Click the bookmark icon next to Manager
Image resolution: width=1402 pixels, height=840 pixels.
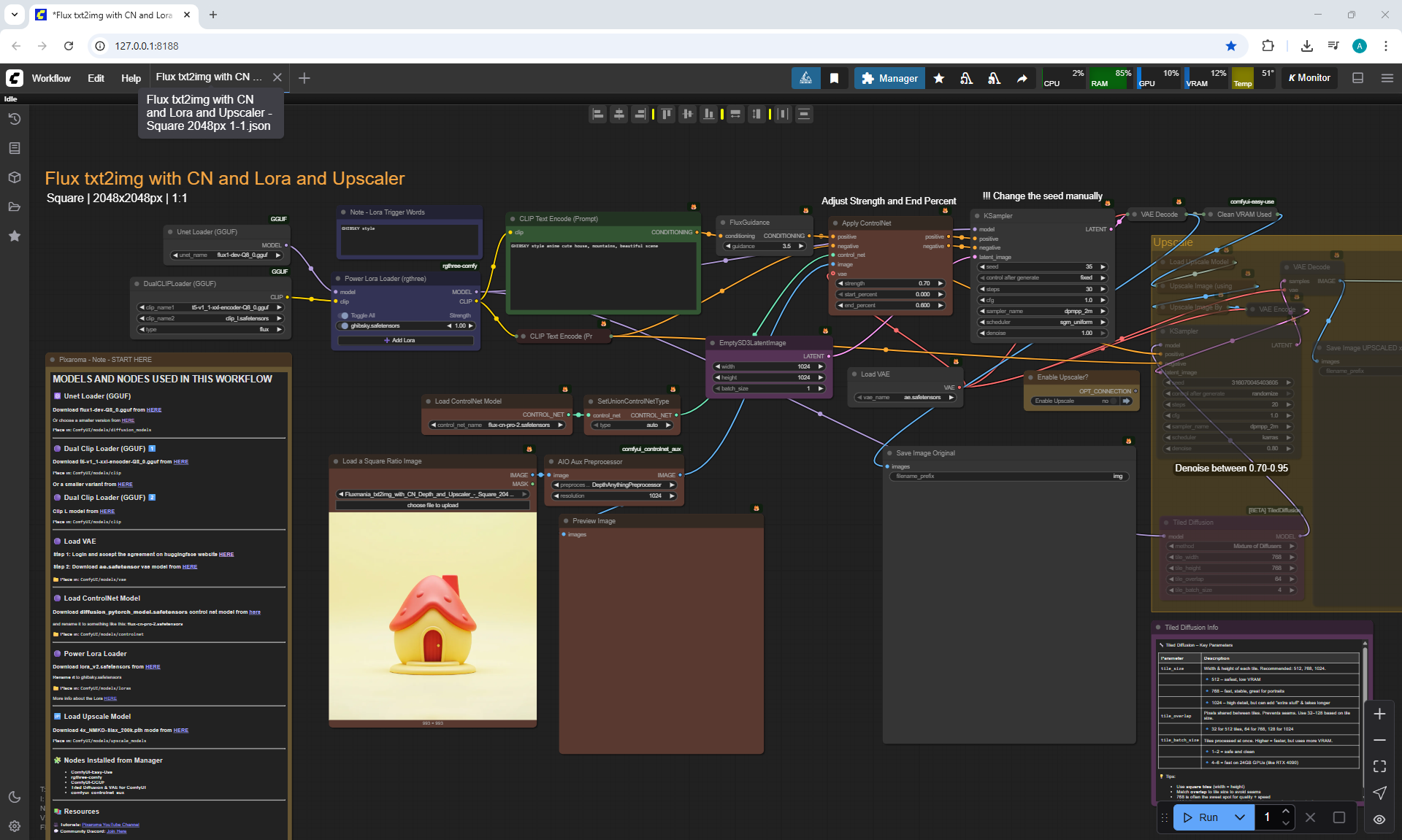(x=834, y=78)
